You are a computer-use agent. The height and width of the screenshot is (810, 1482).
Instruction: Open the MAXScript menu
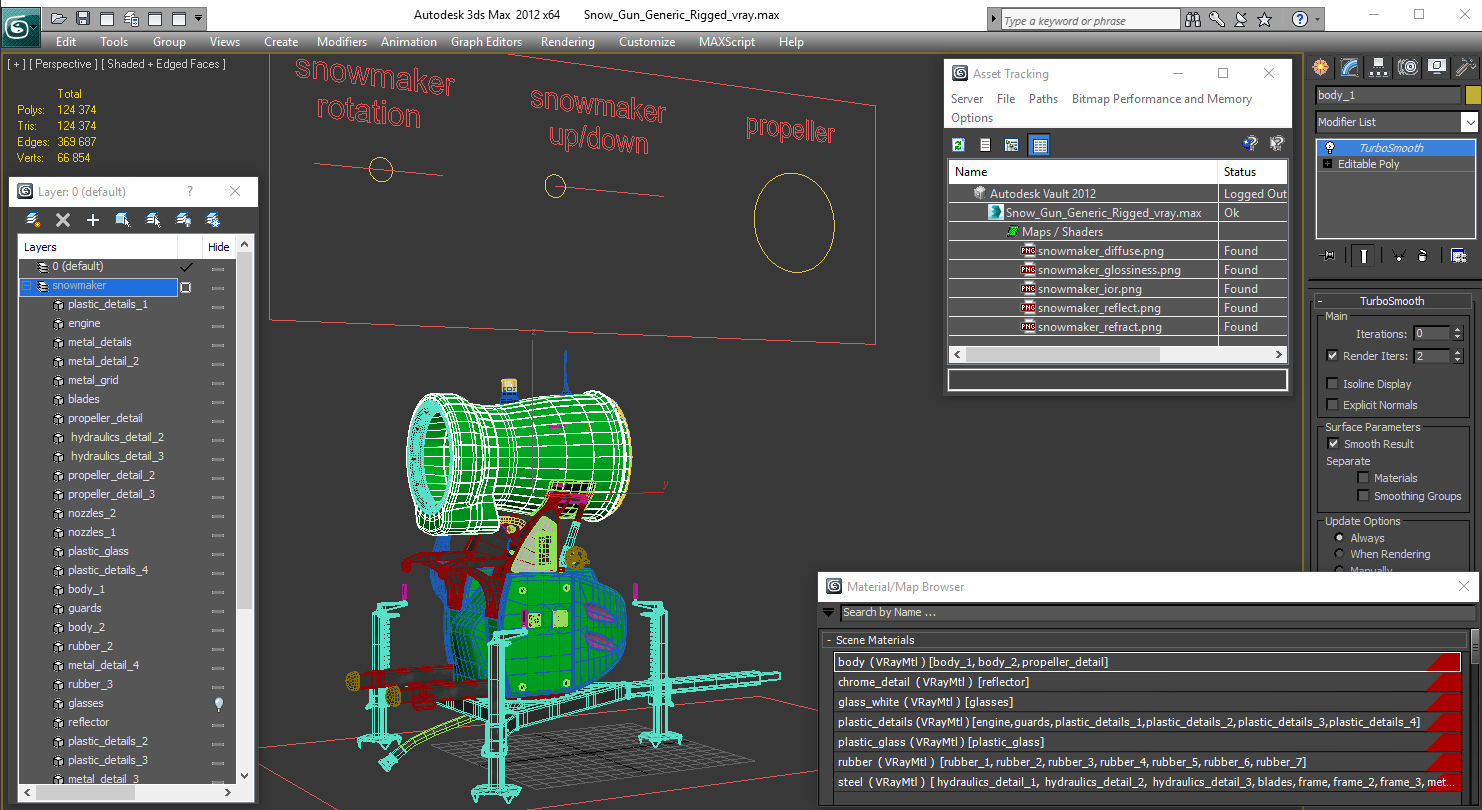[727, 42]
